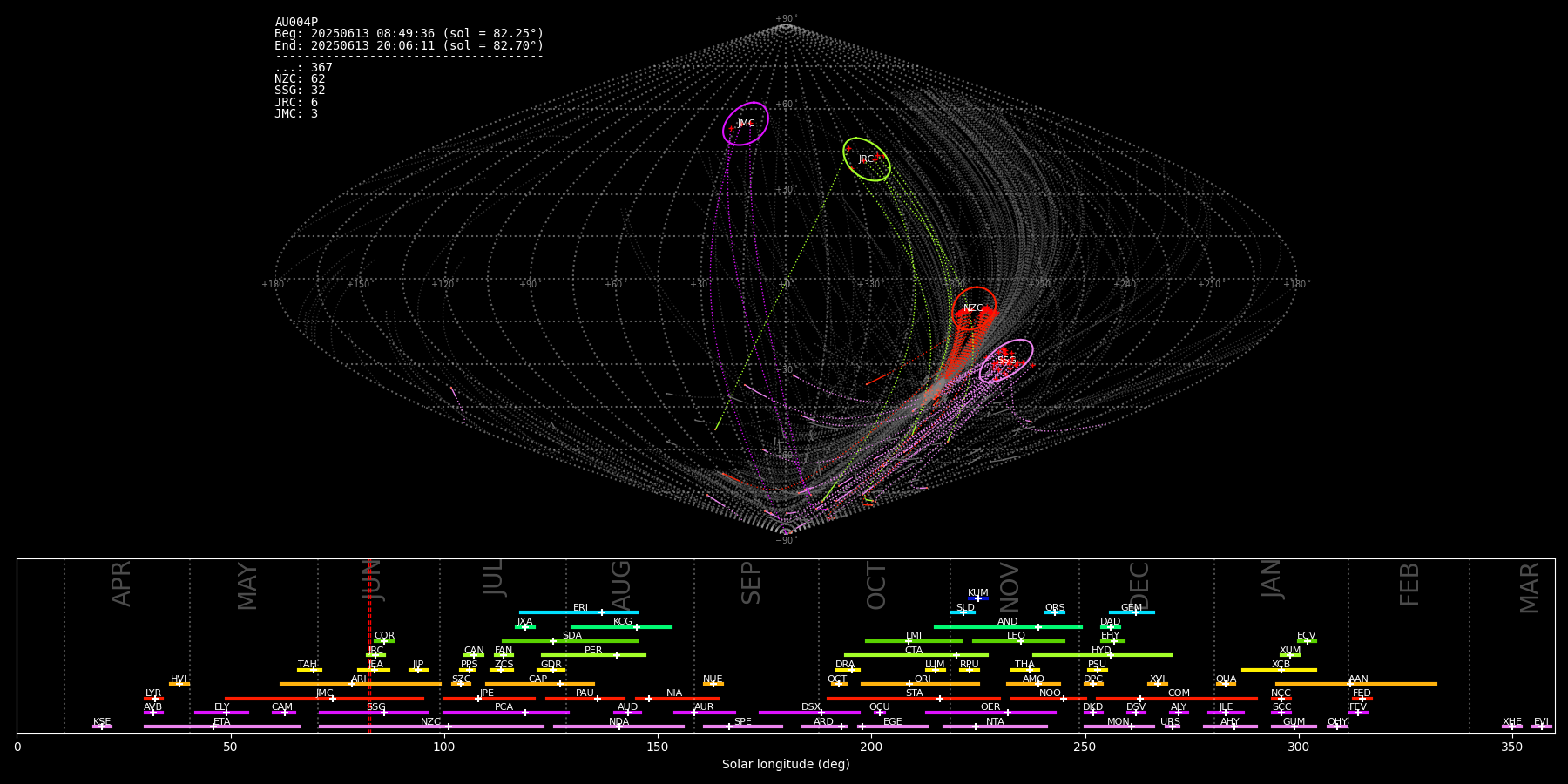The width and height of the screenshot is (1568, 784).
Task: Select the End: 20250613 20:06:11 line
Action: [409, 45]
